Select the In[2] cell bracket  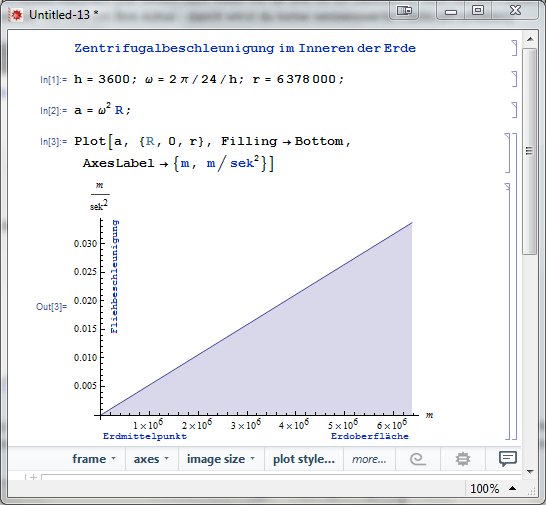(x=514, y=110)
